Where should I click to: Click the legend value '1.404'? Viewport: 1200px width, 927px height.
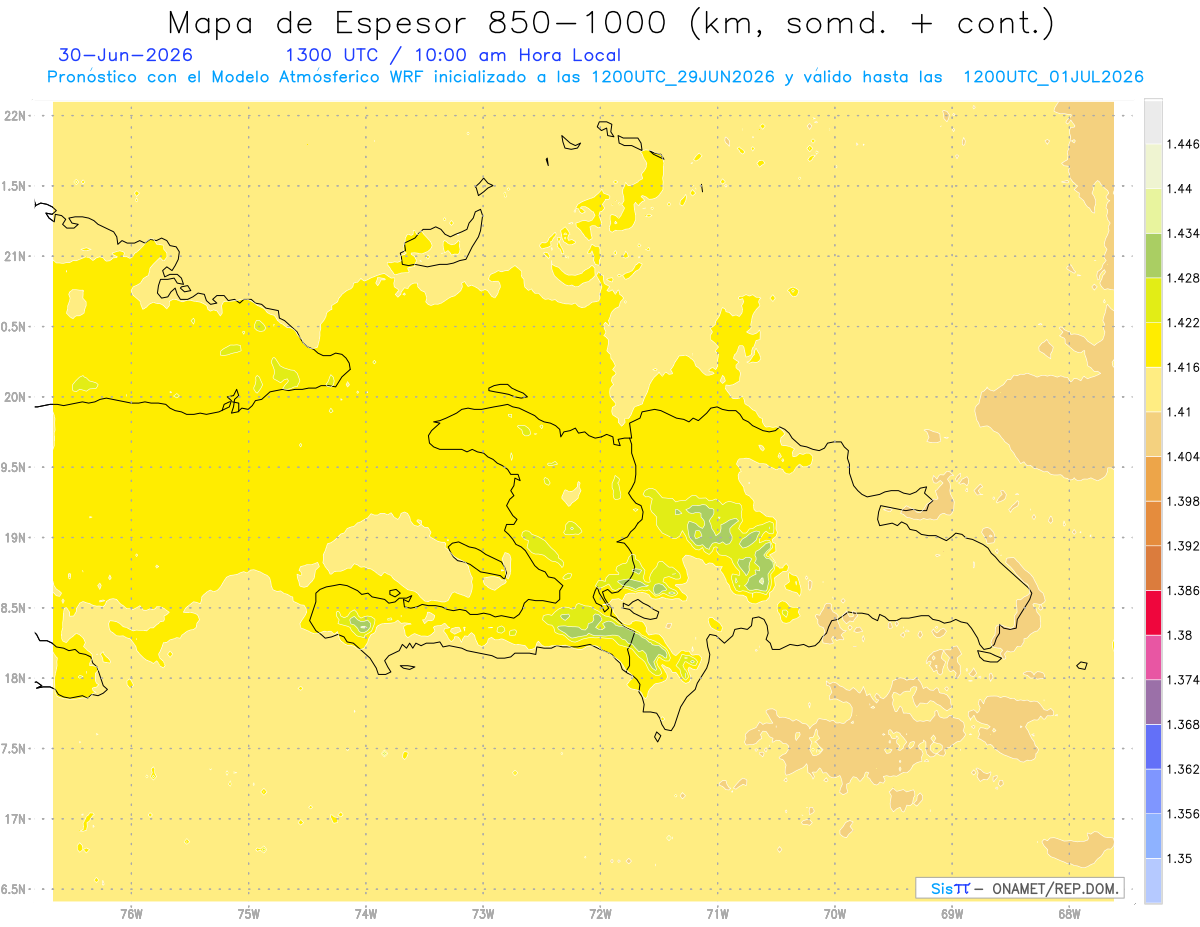(1183, 456)
